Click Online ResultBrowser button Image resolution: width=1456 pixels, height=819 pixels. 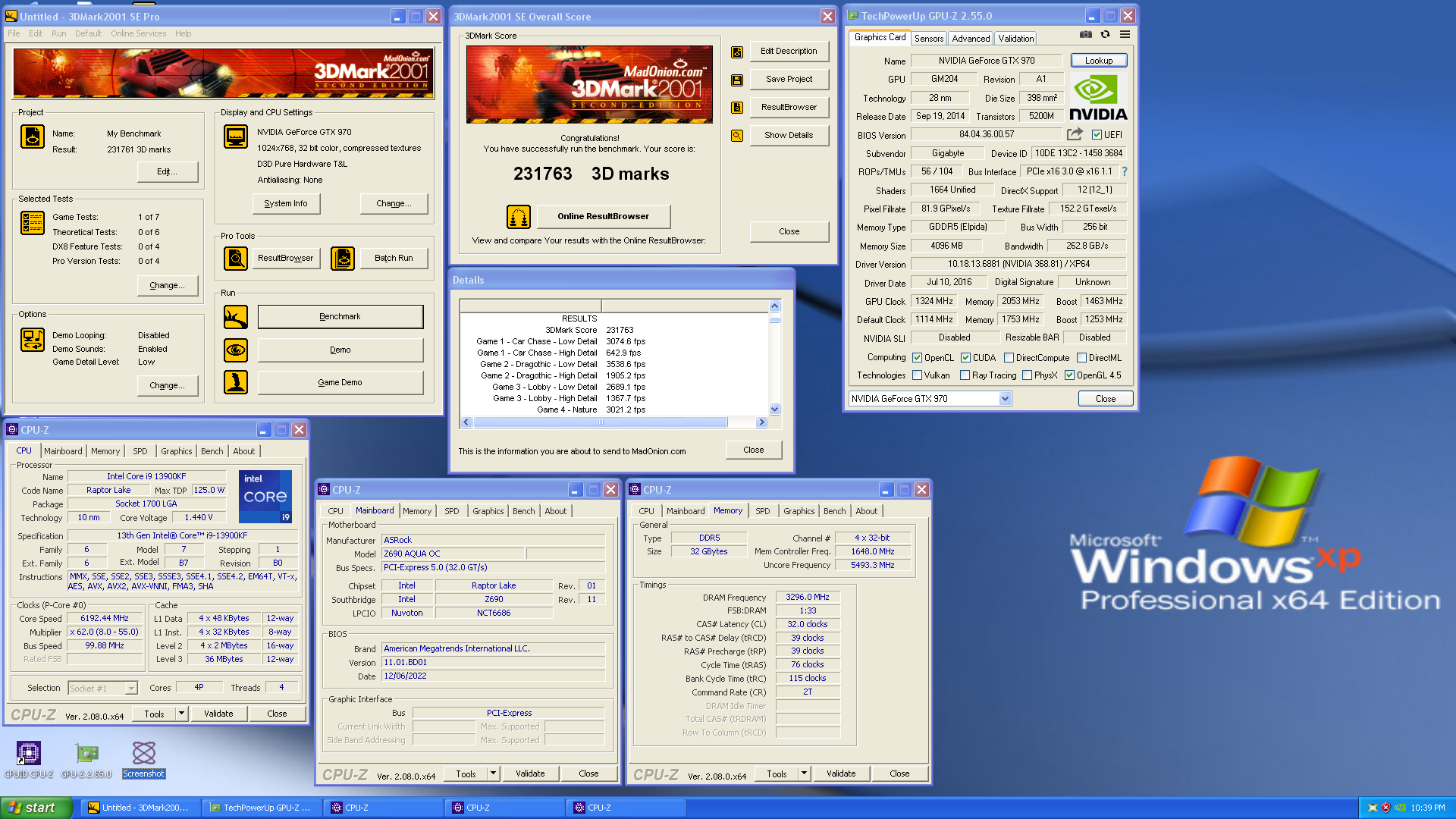coord(604,217)
